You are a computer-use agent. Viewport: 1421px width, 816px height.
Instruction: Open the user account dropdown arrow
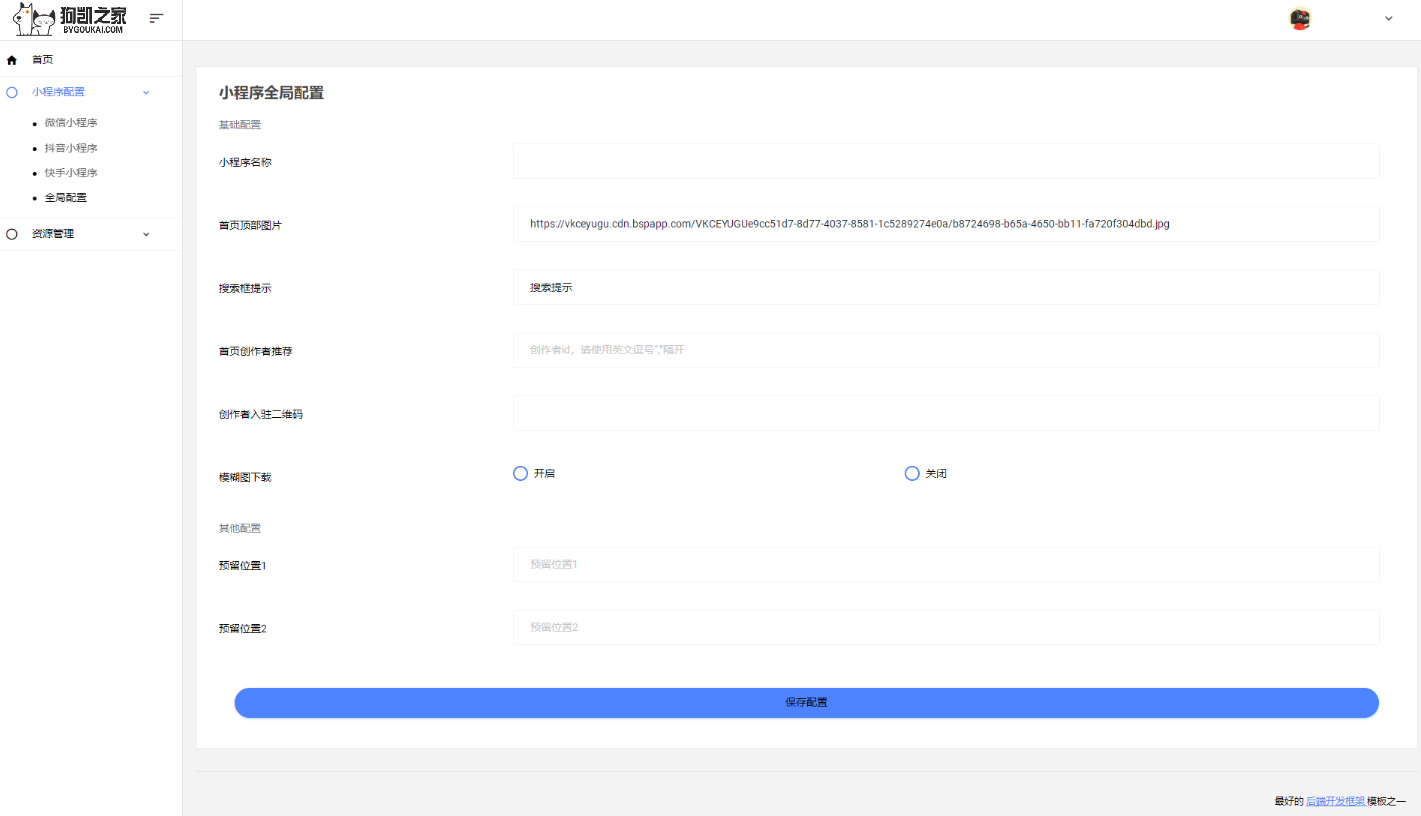tap(1388, 19)
